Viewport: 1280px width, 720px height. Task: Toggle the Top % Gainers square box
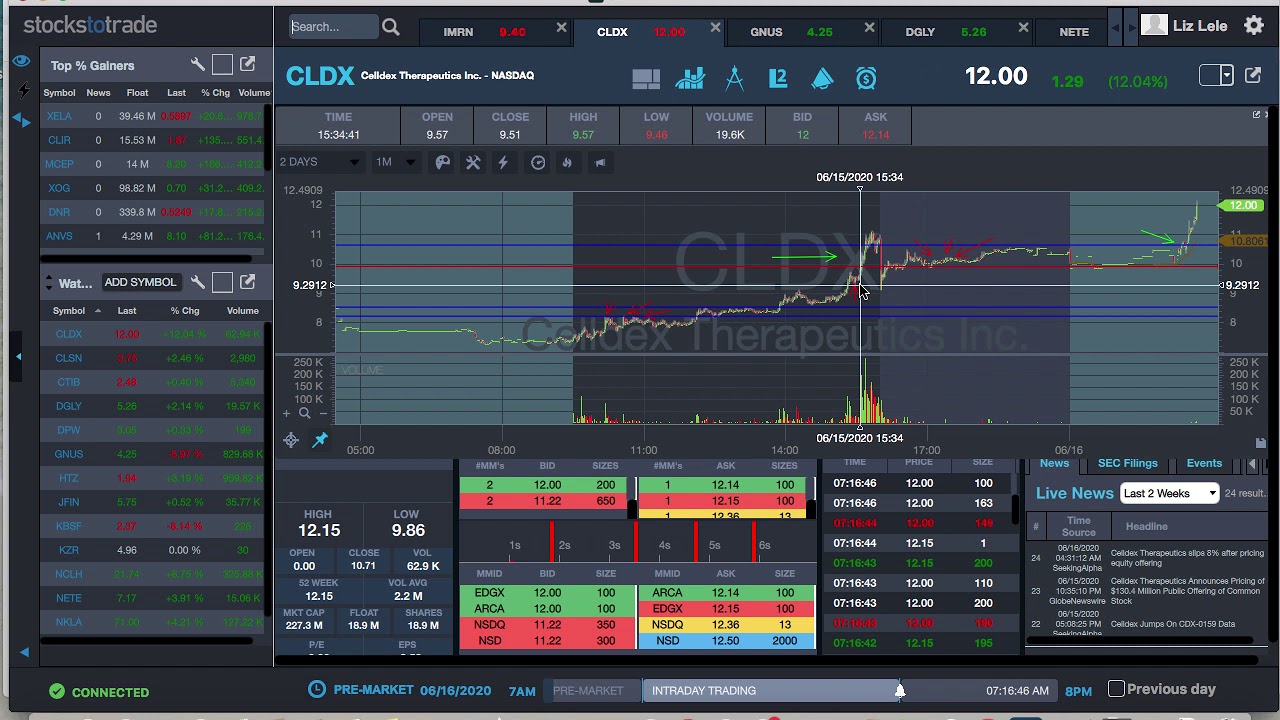click(x=222, y=65)
